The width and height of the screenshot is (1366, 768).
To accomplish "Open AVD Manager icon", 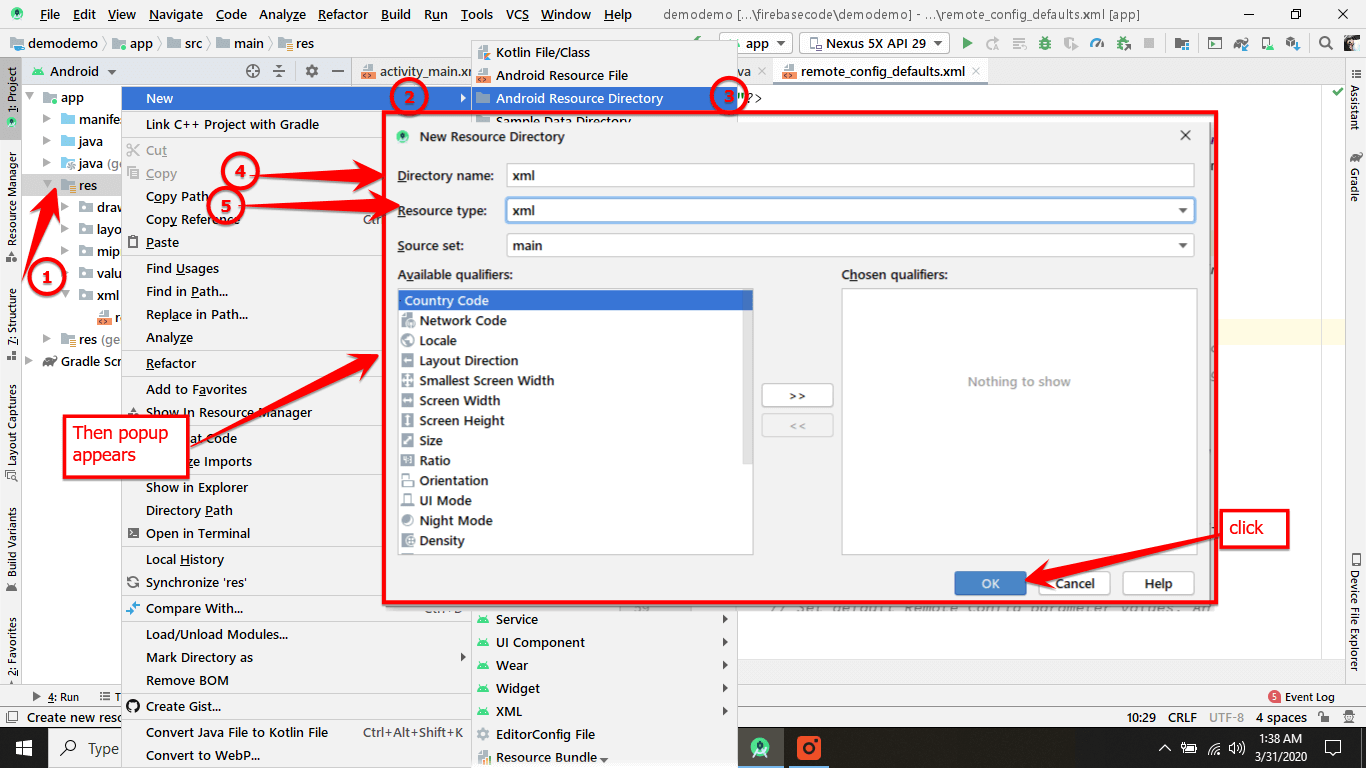I will click(1267, 43).
